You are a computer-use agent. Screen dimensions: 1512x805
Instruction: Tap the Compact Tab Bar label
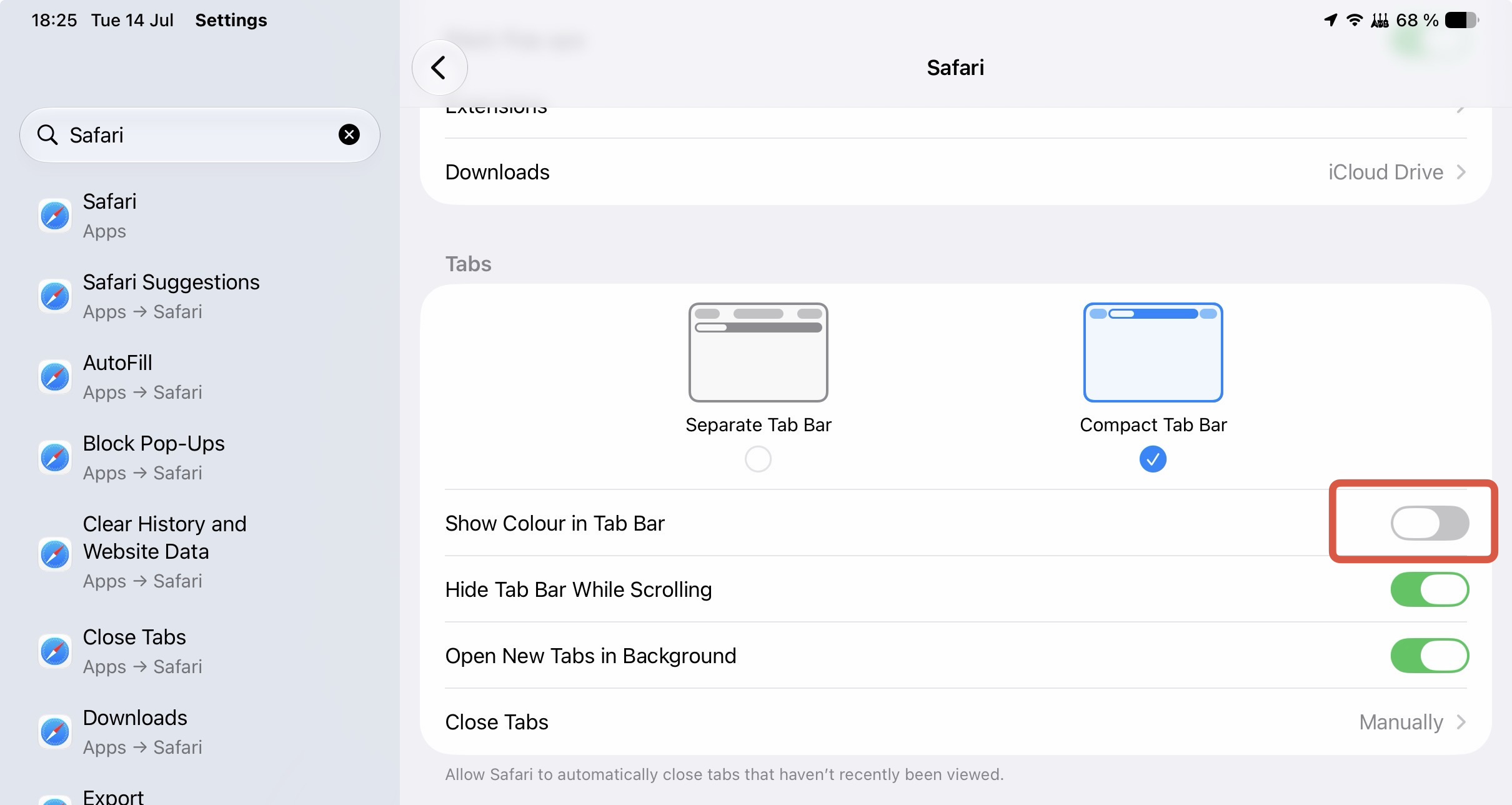pyautogui.click(x=1153, y=425)
